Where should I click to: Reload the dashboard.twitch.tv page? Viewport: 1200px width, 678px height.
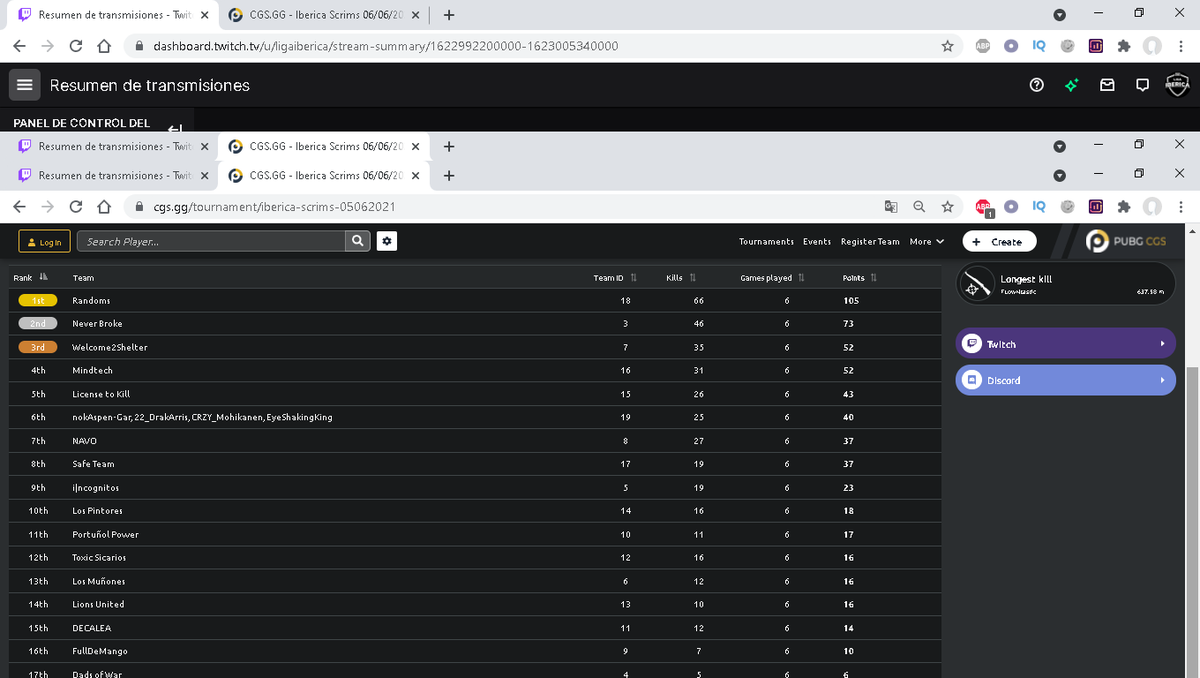pyautogui.click(x=76, y=46)
